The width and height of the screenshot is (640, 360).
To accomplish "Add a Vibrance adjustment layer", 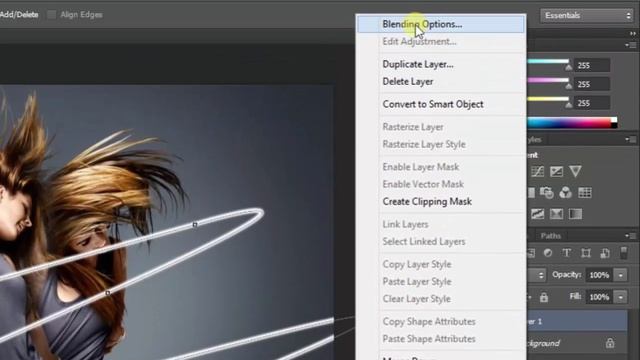I will [575, 171].
